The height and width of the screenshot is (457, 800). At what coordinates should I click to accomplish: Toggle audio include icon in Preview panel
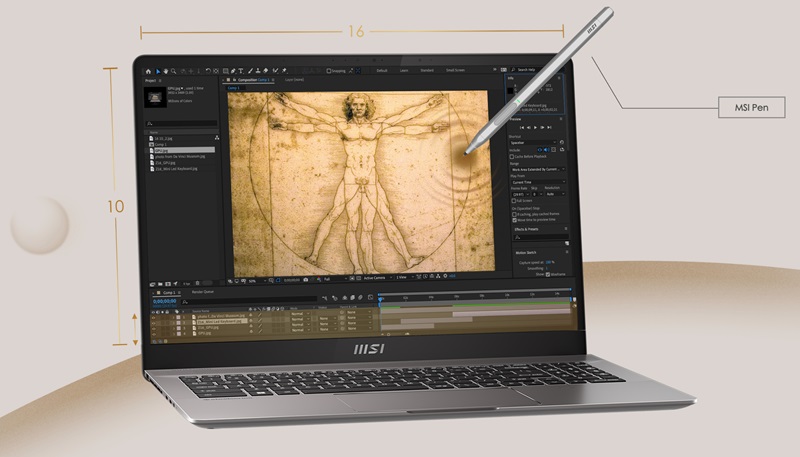click(x=546, y=150)
